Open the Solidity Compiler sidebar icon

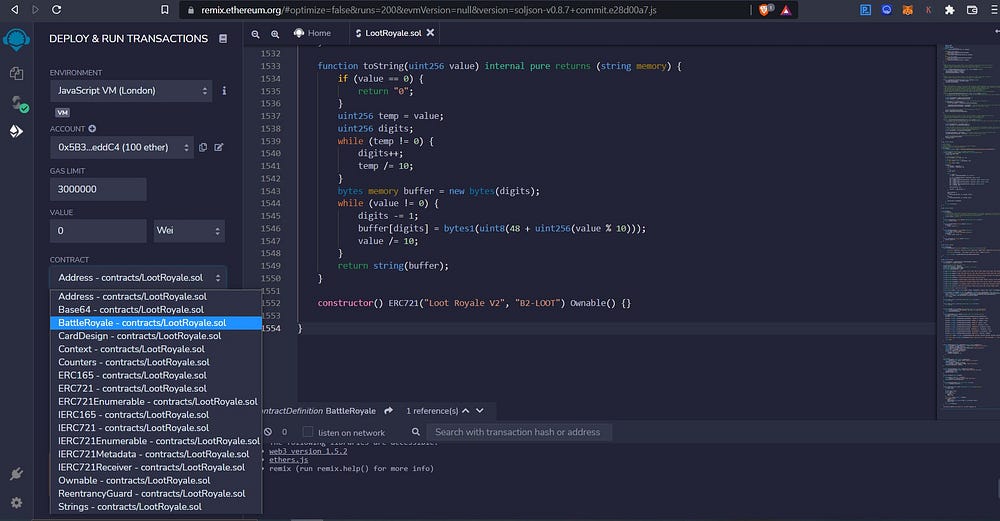pos(18,103)
